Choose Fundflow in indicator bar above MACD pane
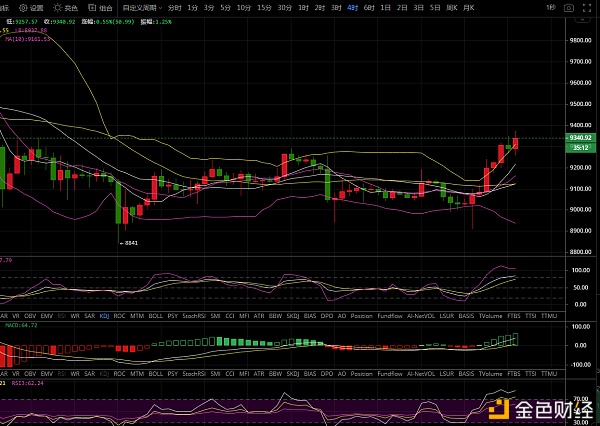 point(390,316)
